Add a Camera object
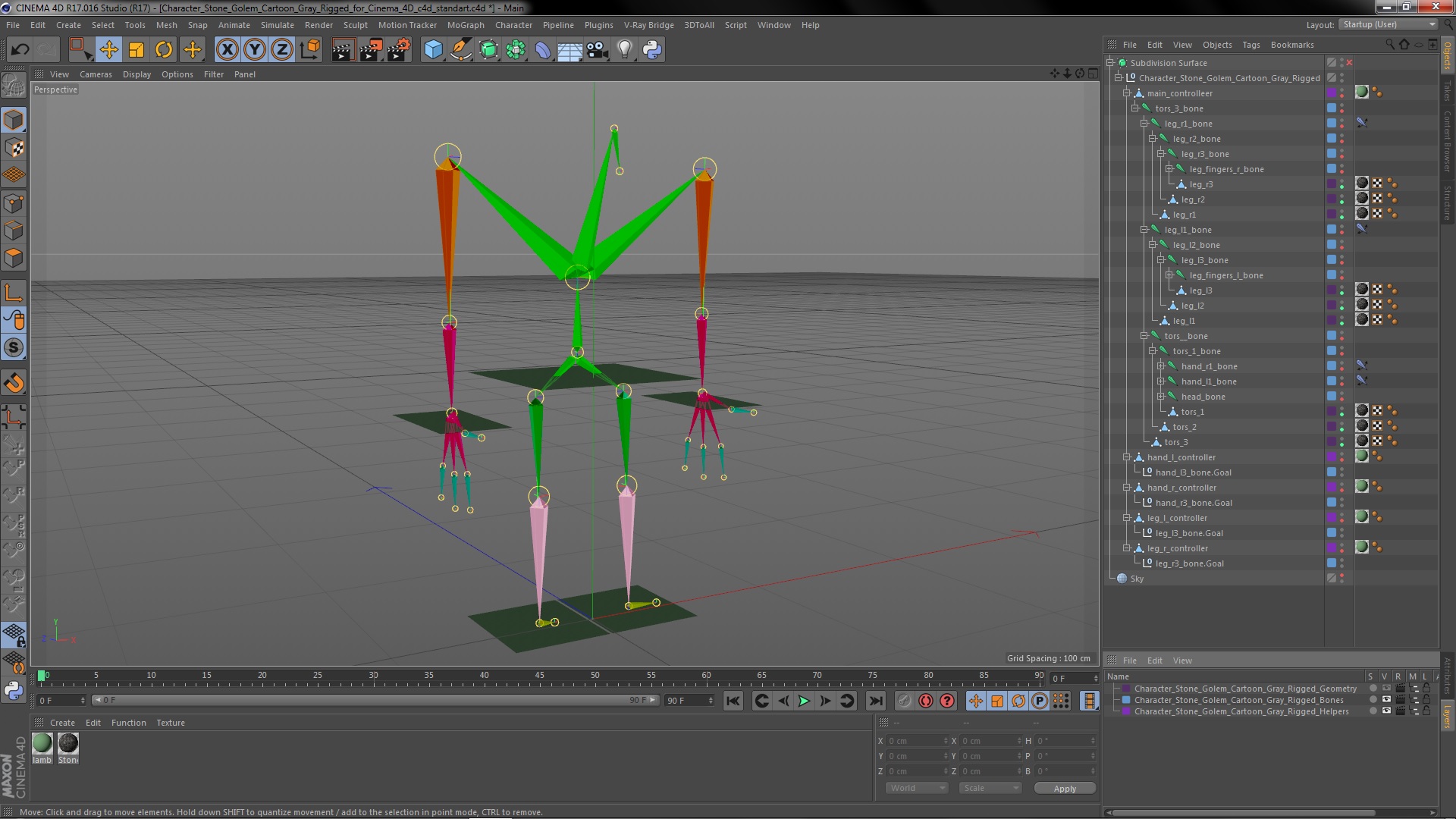1456x819 pixels. [x=598, y=50]
